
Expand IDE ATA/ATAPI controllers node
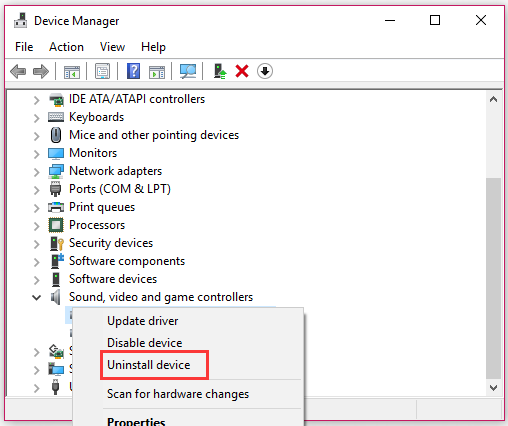pos(37,100)
